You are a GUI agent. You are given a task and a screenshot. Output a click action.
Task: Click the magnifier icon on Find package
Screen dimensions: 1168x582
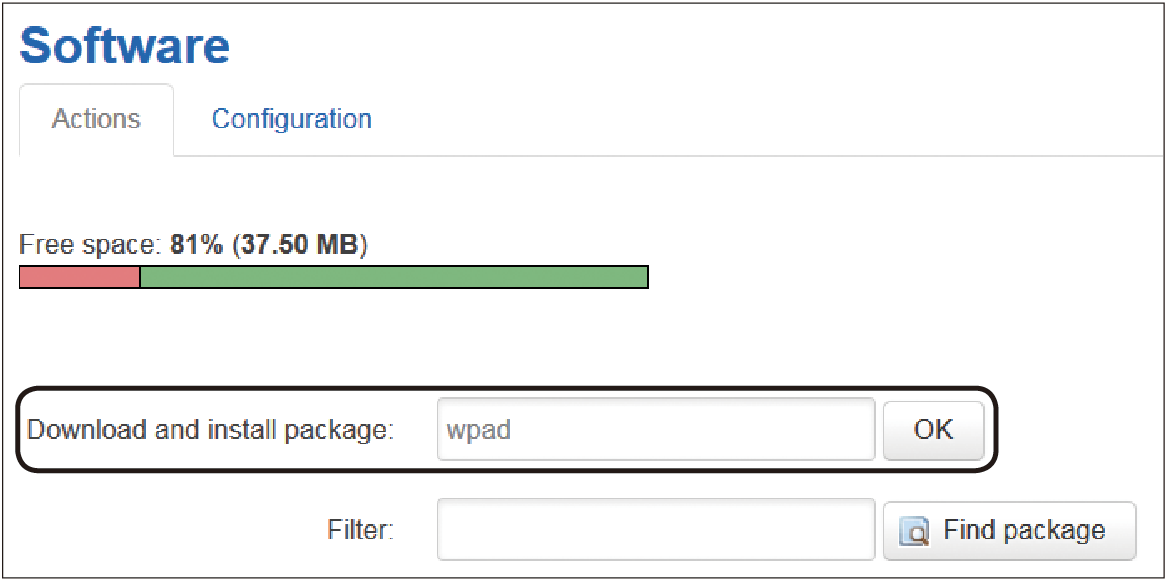(x=914, y=531)
